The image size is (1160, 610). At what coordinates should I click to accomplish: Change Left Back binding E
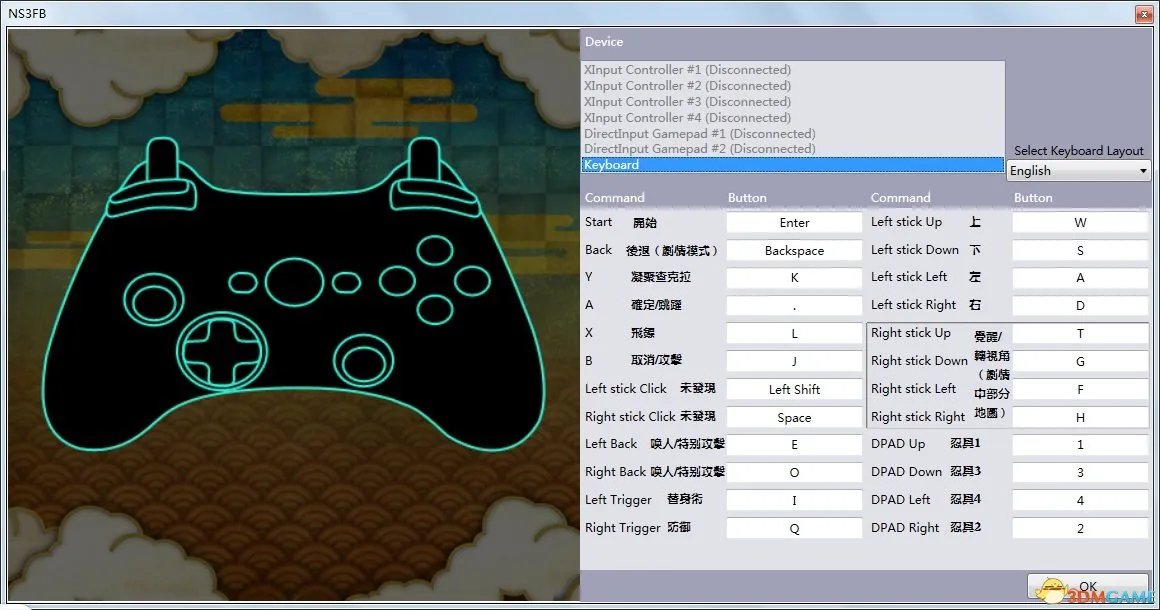click(x=793, y=444)
